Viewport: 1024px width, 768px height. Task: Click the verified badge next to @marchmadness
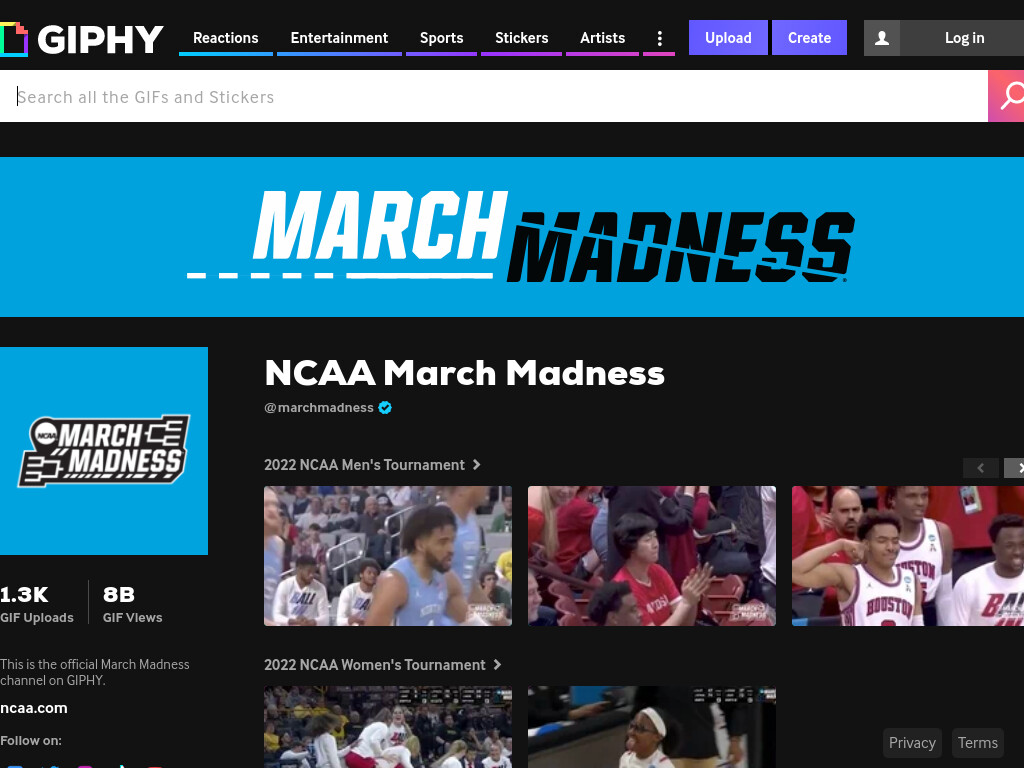385,408
